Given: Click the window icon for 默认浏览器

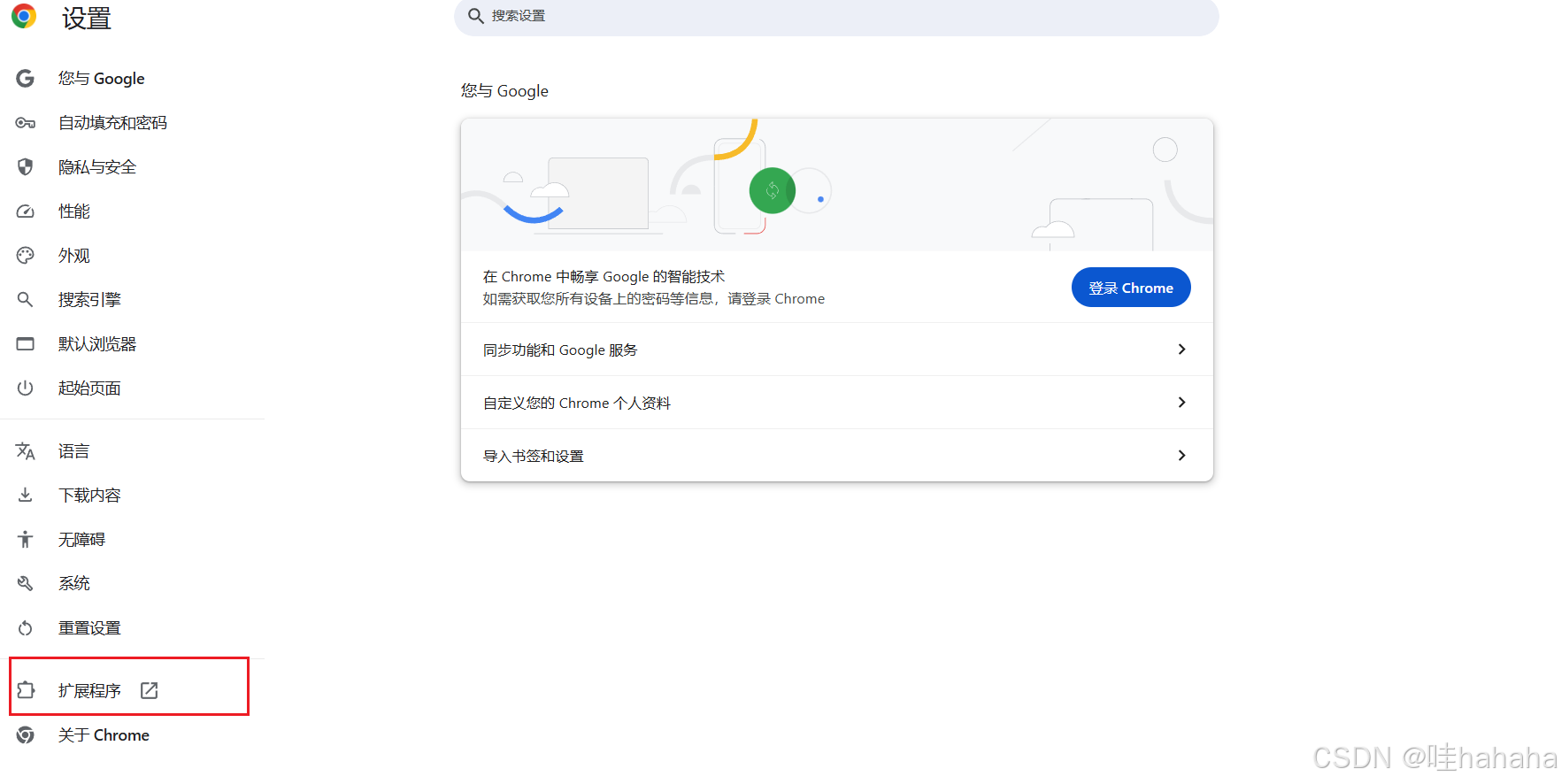Looking at the screenshot, I should click(26, 344).
